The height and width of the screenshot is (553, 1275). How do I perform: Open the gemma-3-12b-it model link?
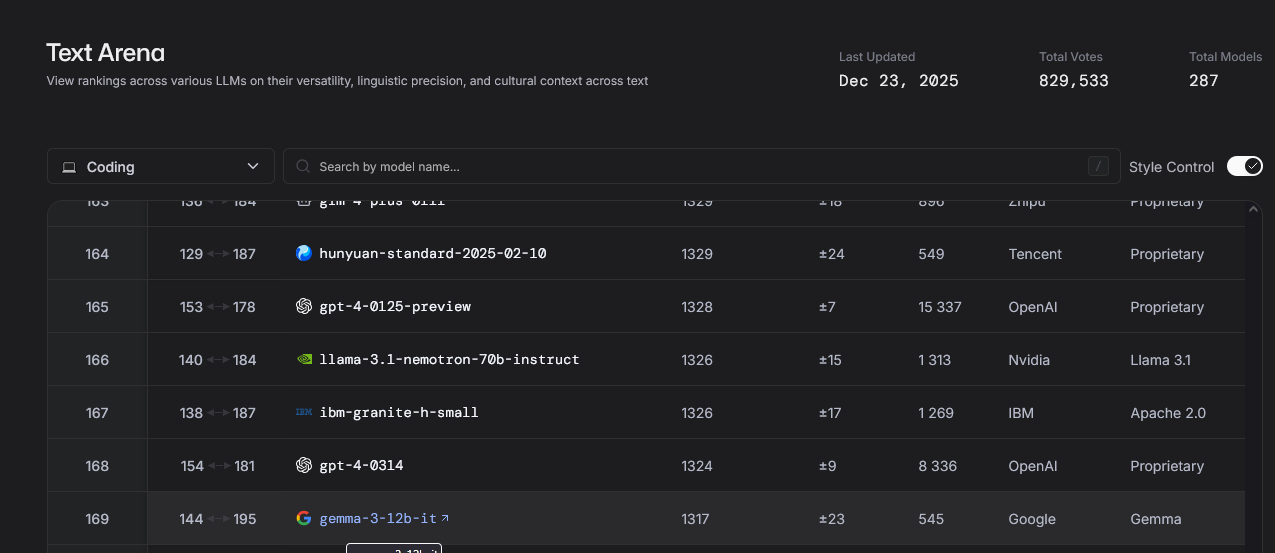(378, 519)
